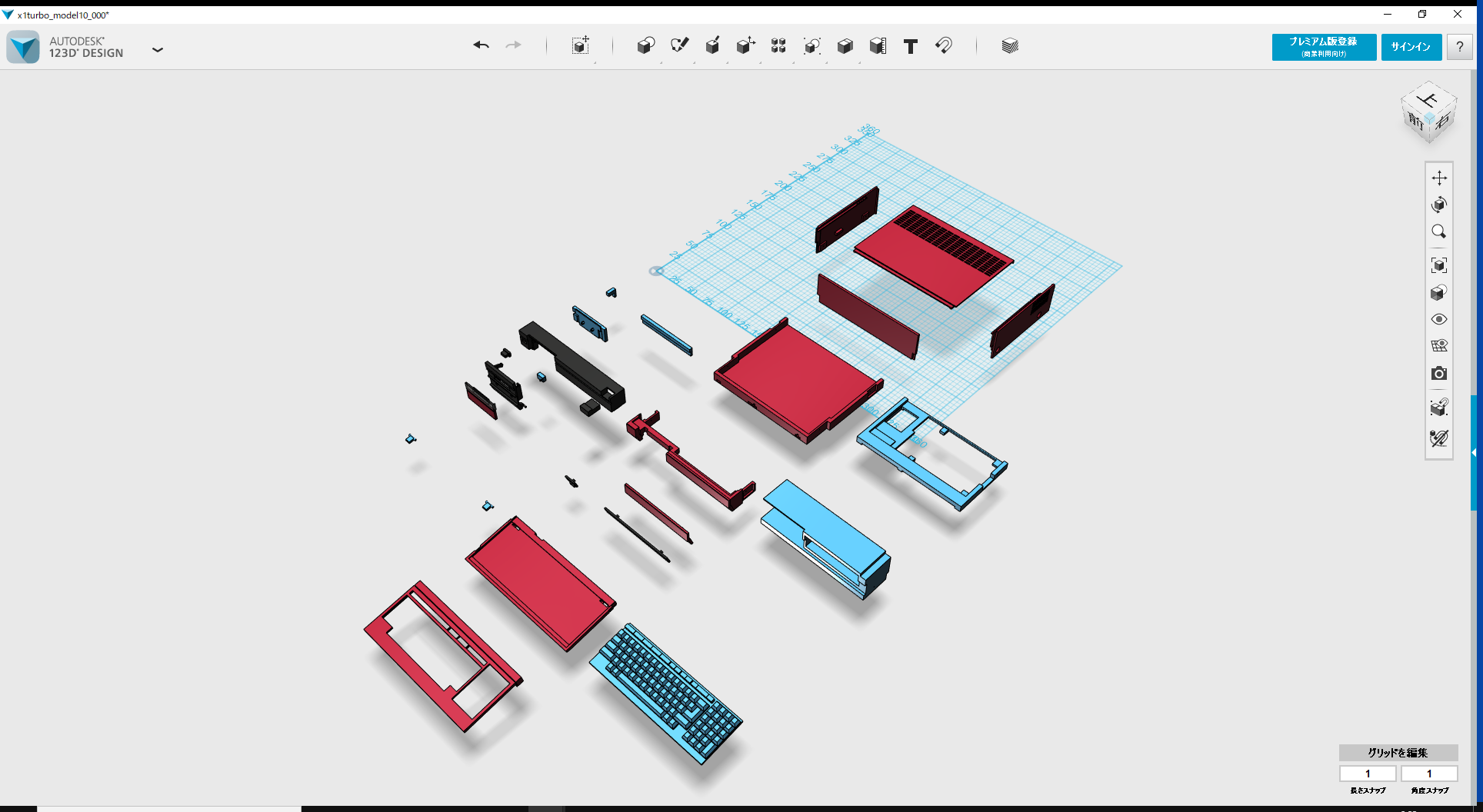Select the Pattern tool
Screen dimensions: 1483x812
[x=778, y=46]
